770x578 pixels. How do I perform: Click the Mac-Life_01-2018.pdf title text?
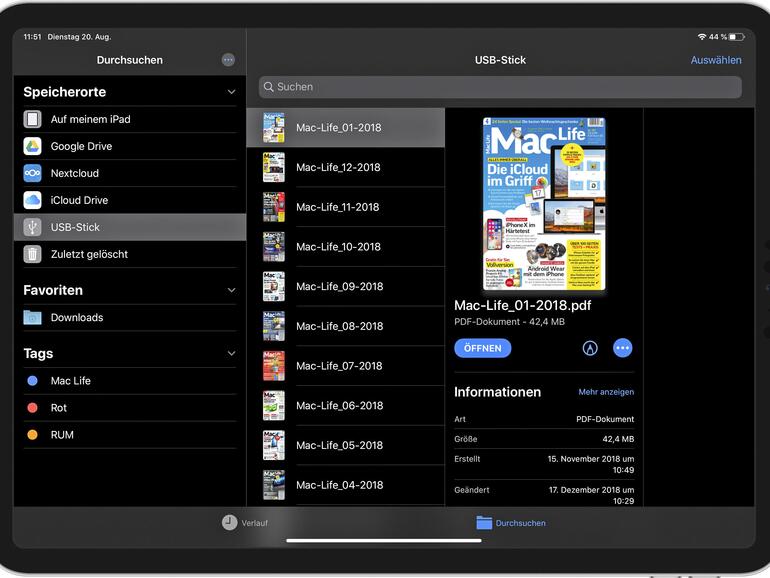click(522, 305)
